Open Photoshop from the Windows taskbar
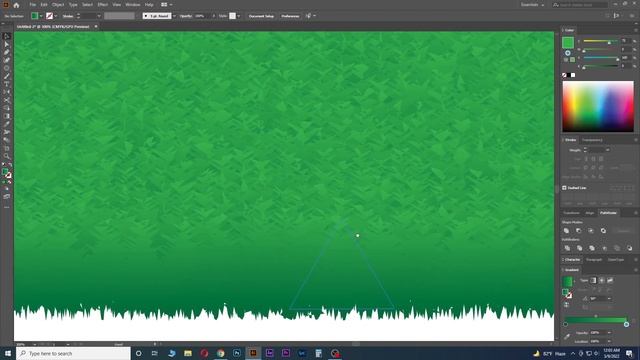 tap(237, 353)
